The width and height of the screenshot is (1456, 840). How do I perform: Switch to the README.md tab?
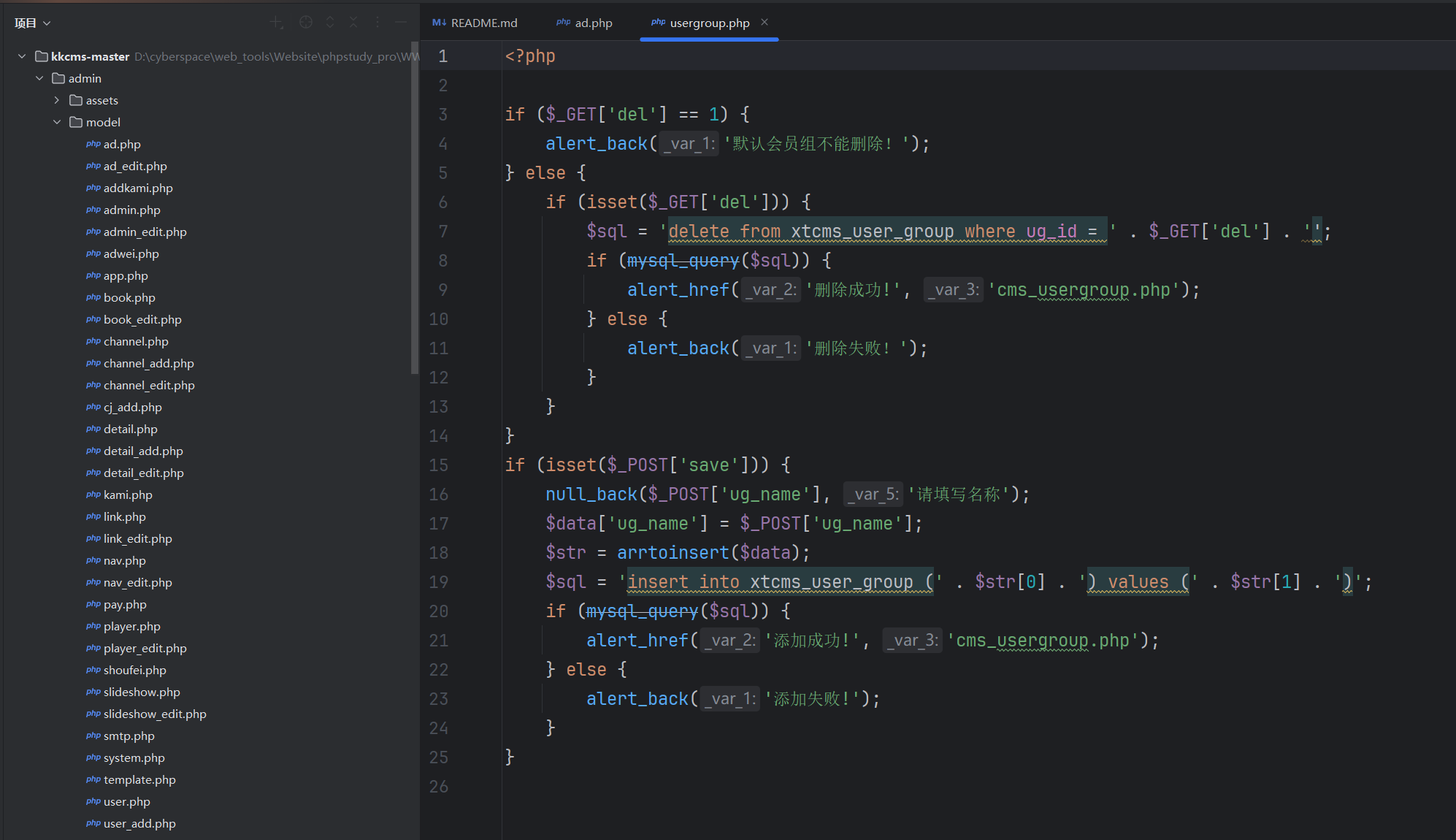[x=475, y=23]
